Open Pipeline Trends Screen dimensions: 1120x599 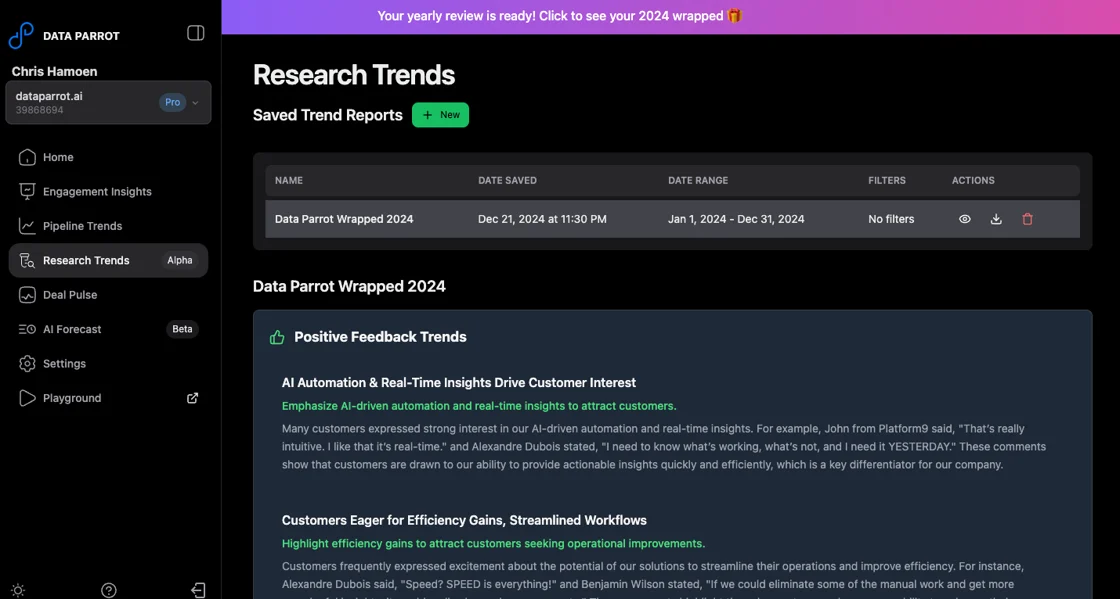(x=80, y=225)
